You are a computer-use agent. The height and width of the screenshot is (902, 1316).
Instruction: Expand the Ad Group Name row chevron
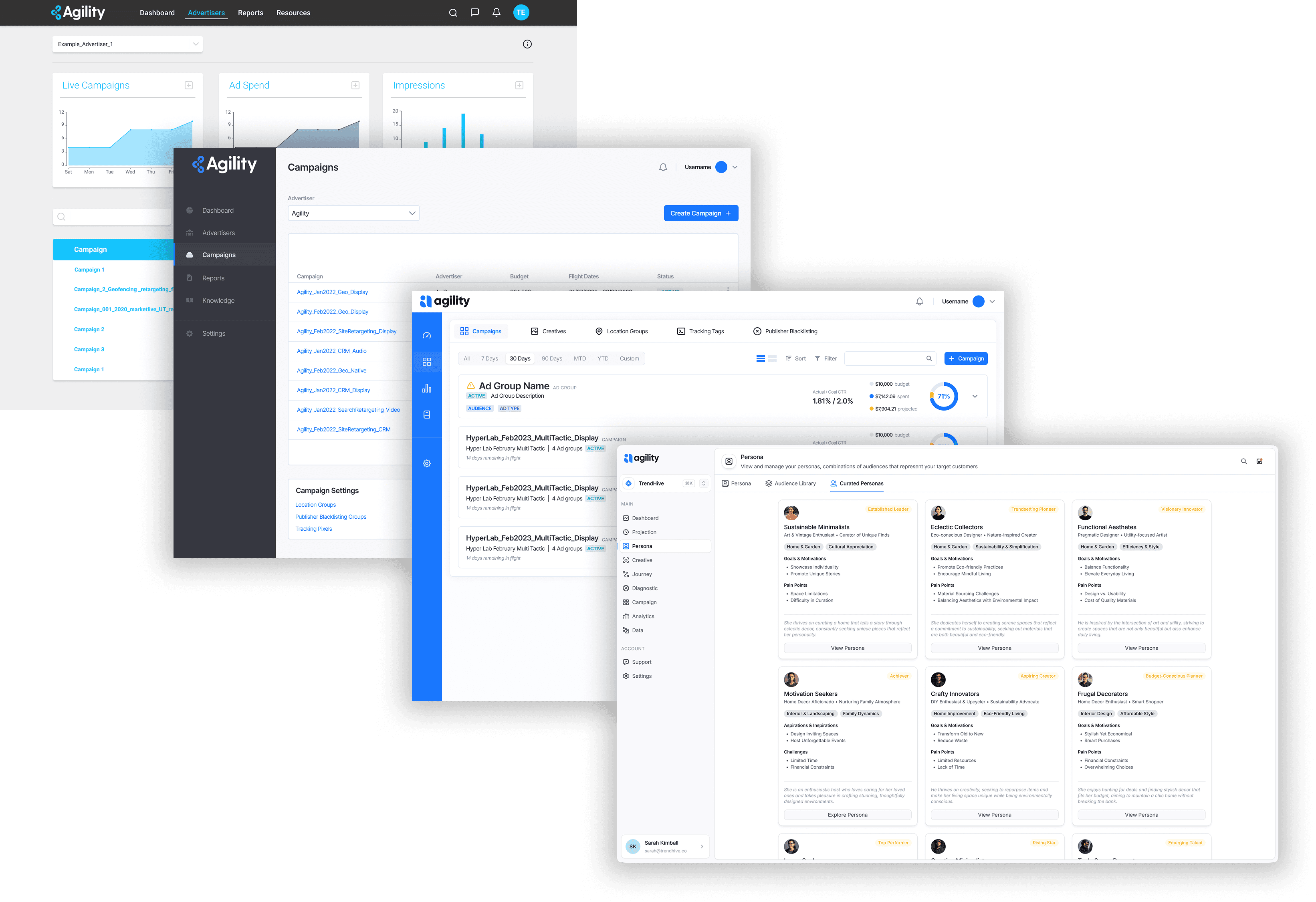975,397
